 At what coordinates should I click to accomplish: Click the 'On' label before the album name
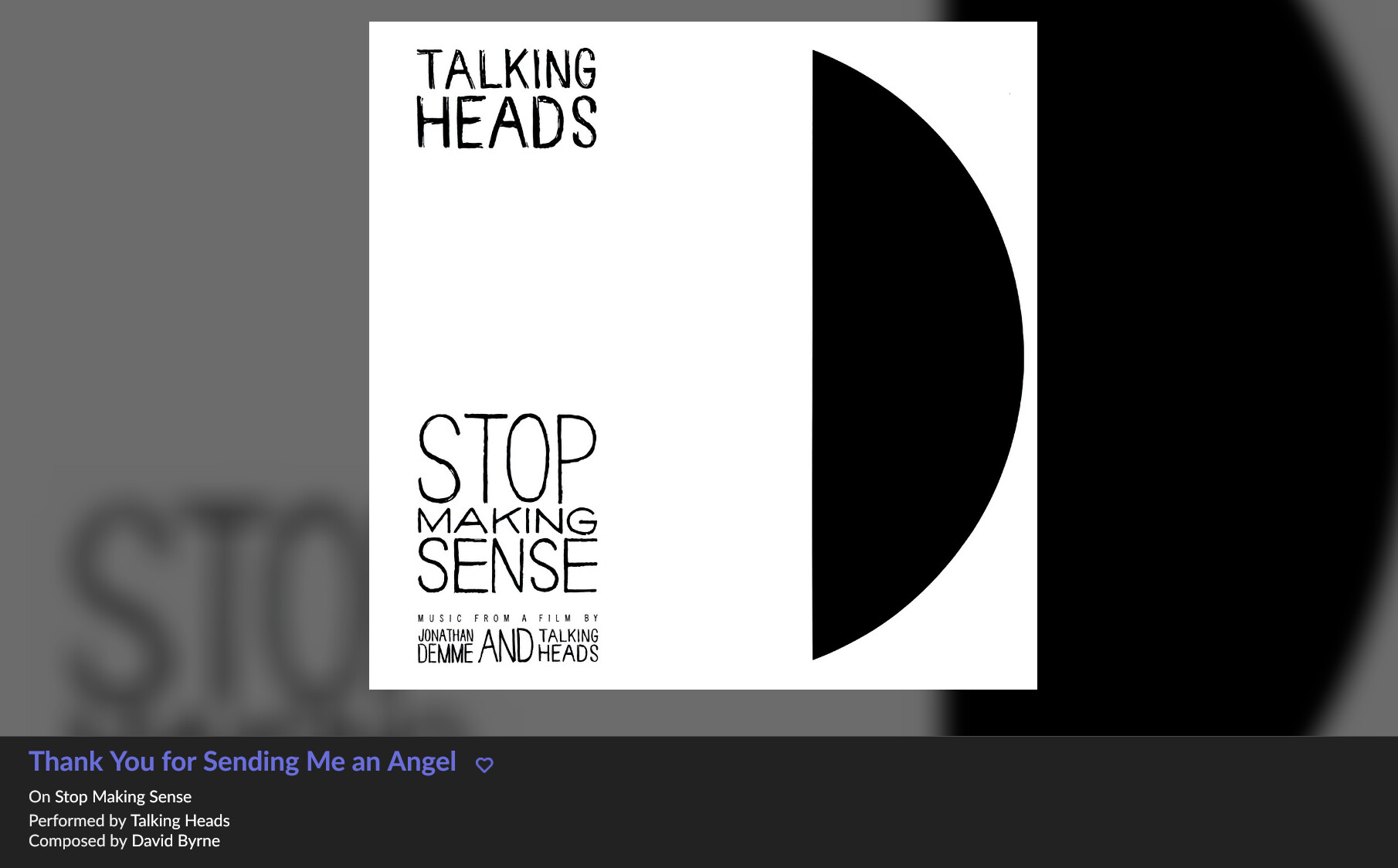coord(39,796)
